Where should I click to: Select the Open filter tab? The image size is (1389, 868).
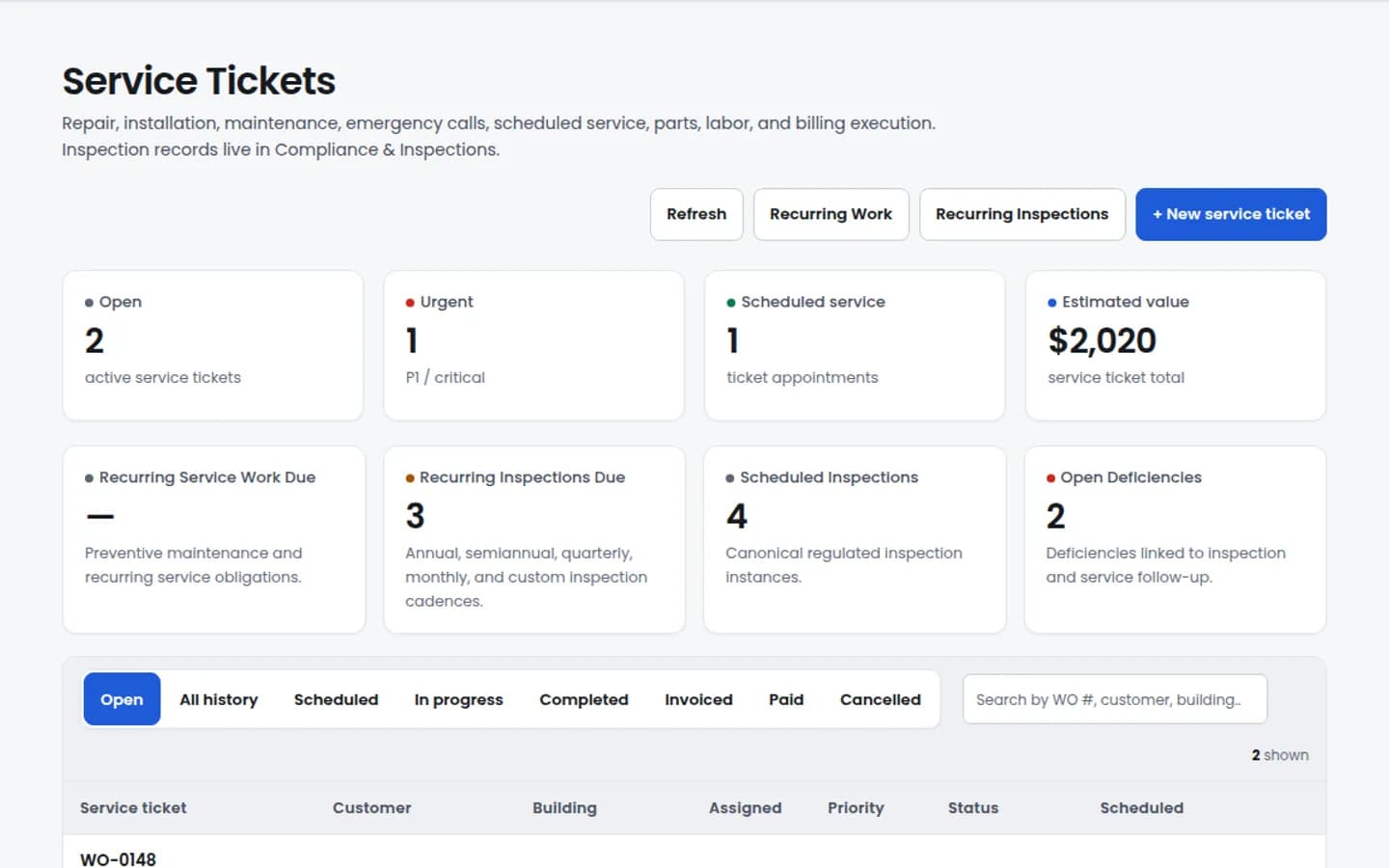[122, 699]
